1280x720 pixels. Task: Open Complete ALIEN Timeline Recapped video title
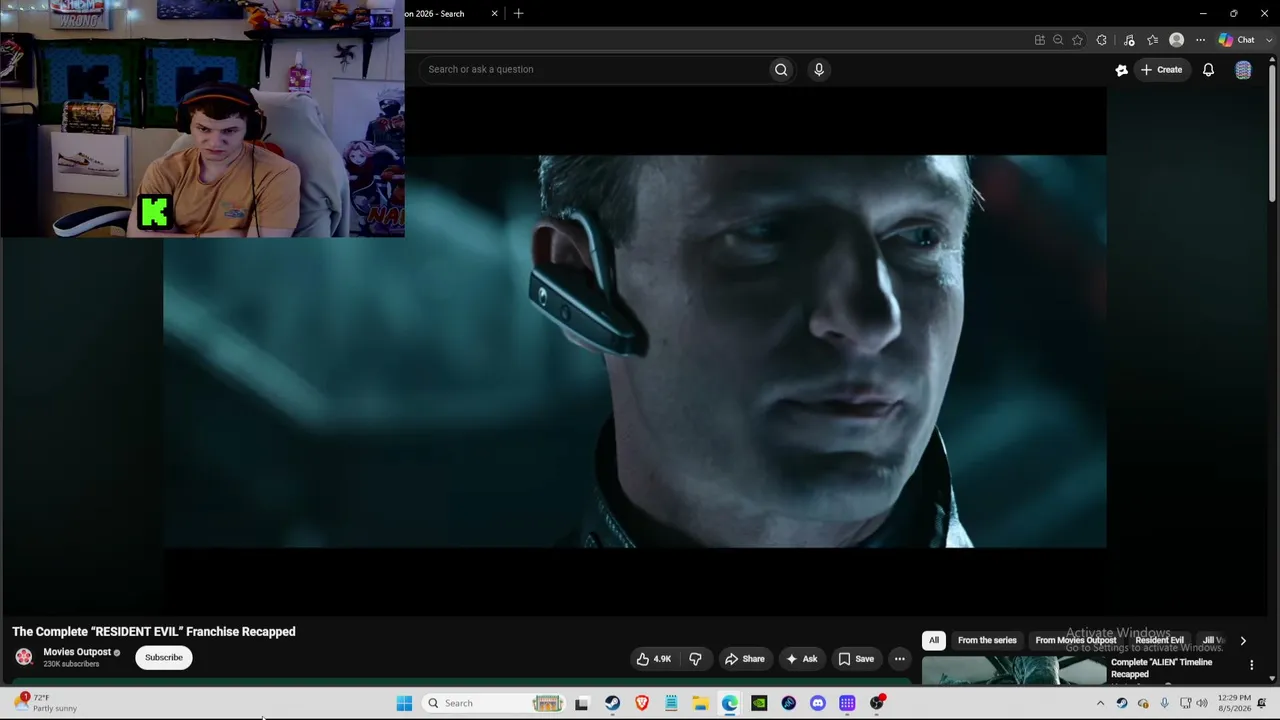(x=1161, y=668)
